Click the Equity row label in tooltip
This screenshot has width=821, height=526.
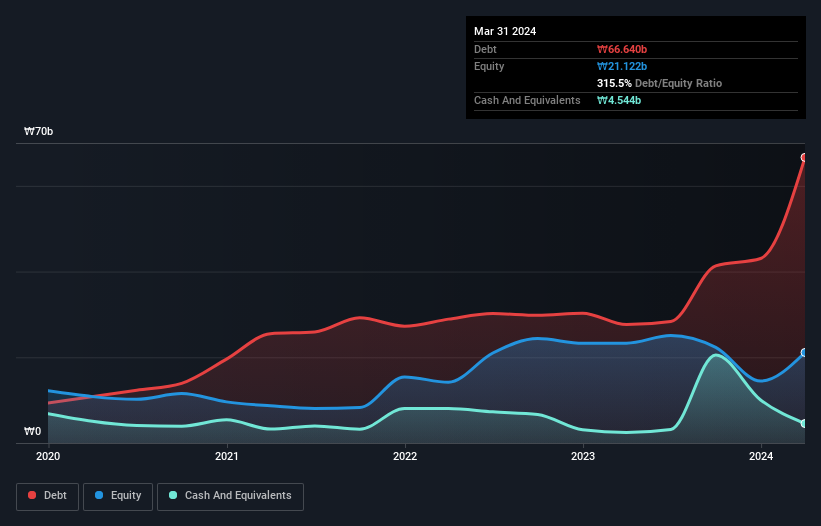489,66
